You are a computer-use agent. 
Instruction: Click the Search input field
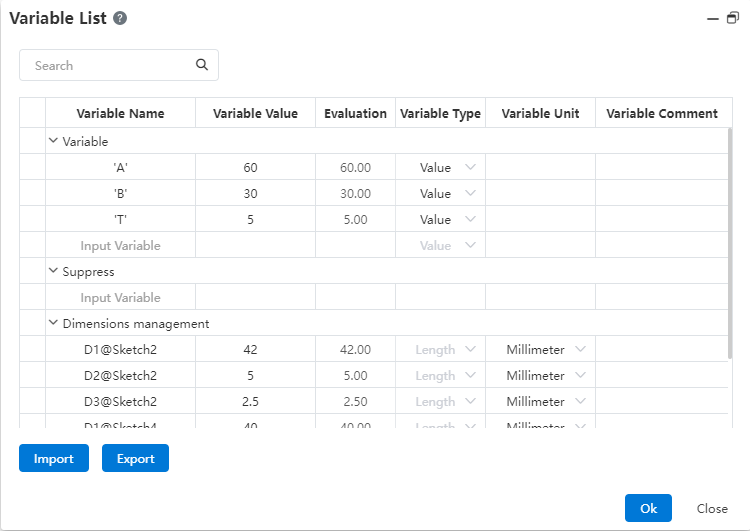[119, 65]
